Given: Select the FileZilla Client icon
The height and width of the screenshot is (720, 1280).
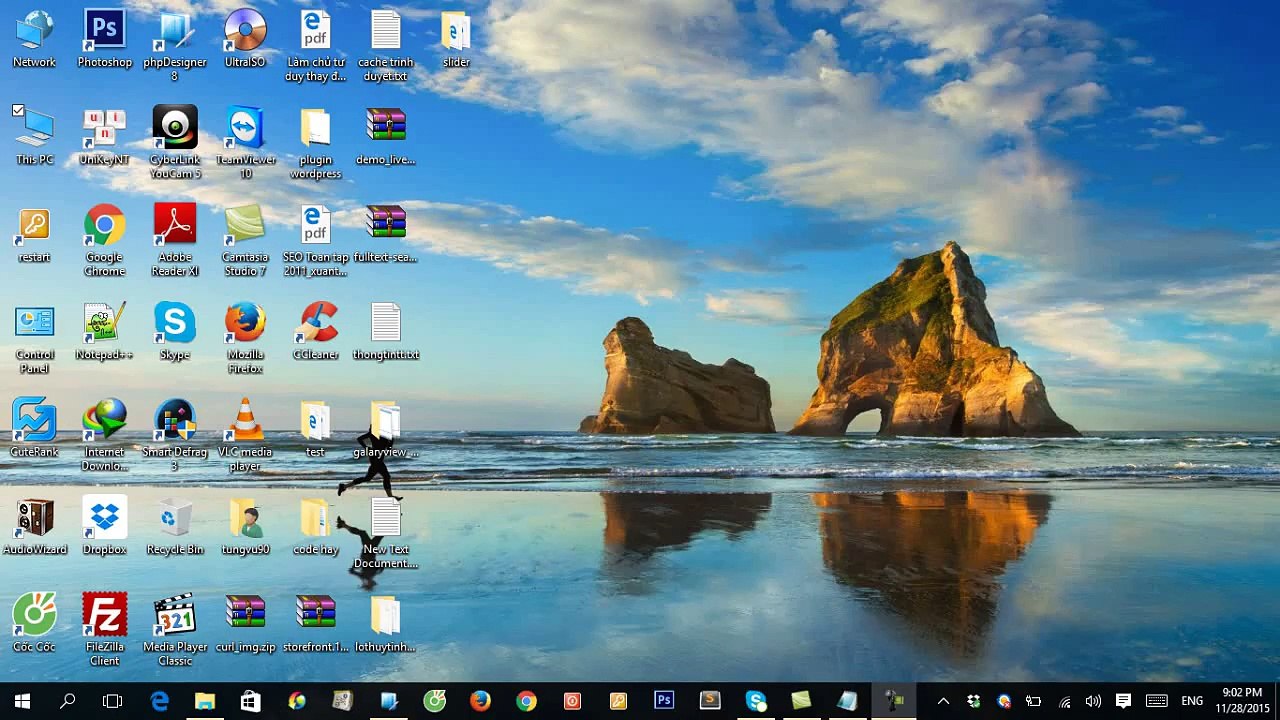Looking at the screenshot, I should coord(104,630).
